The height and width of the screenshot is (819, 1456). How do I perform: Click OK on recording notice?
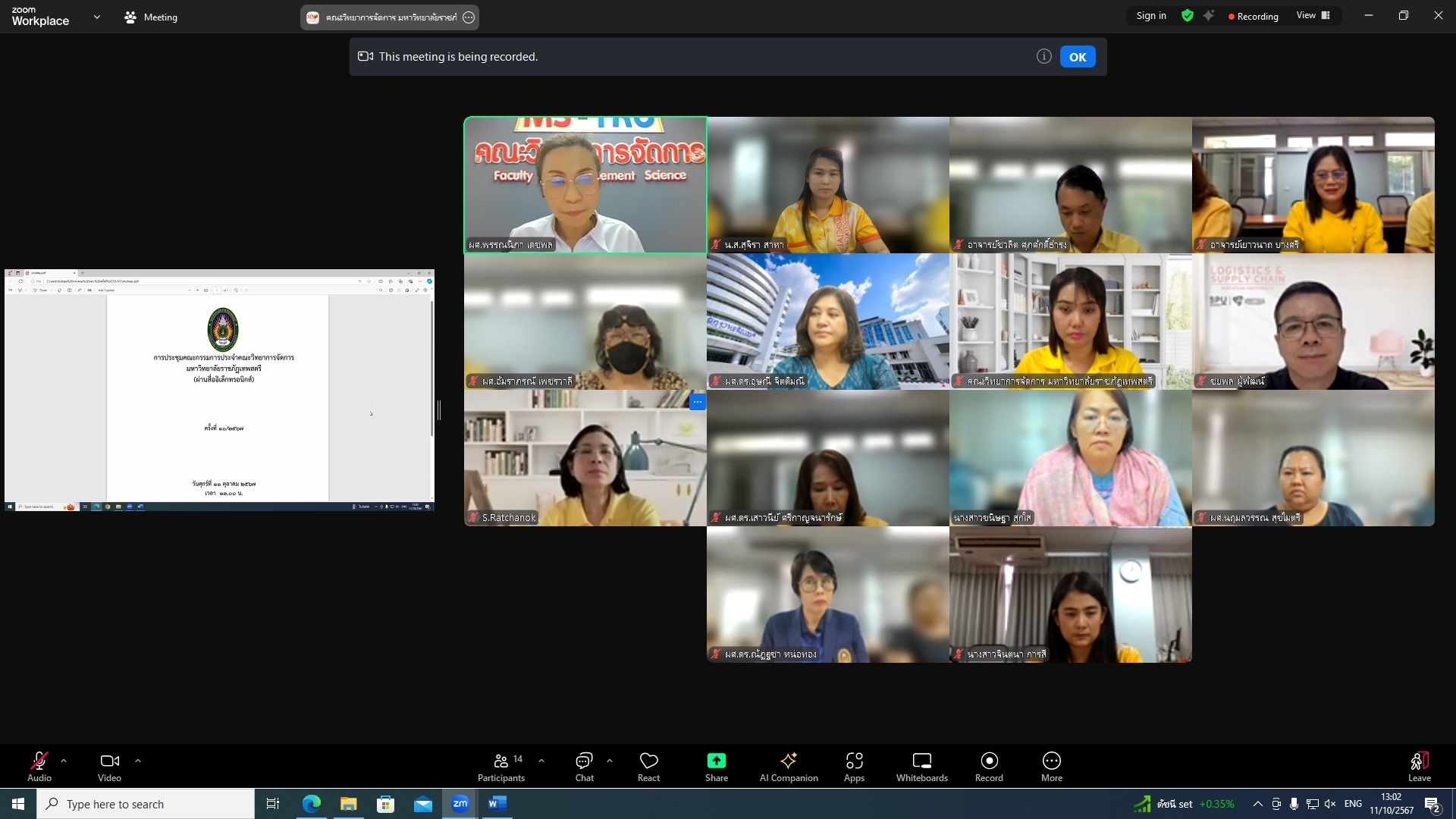tap(1077, 57)
